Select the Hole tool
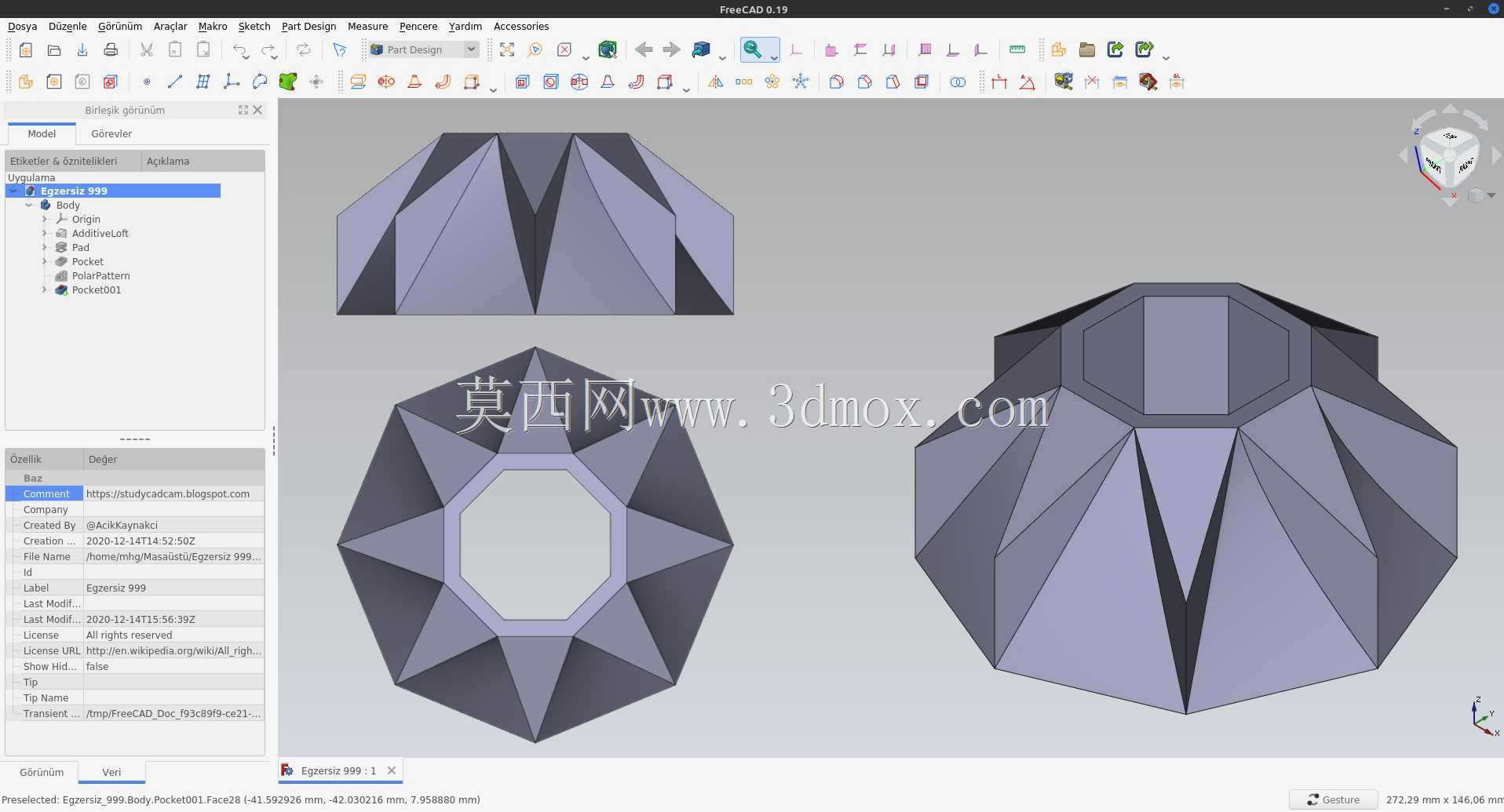Viewport: 1504px width, 812px height. tap(551, 82)
